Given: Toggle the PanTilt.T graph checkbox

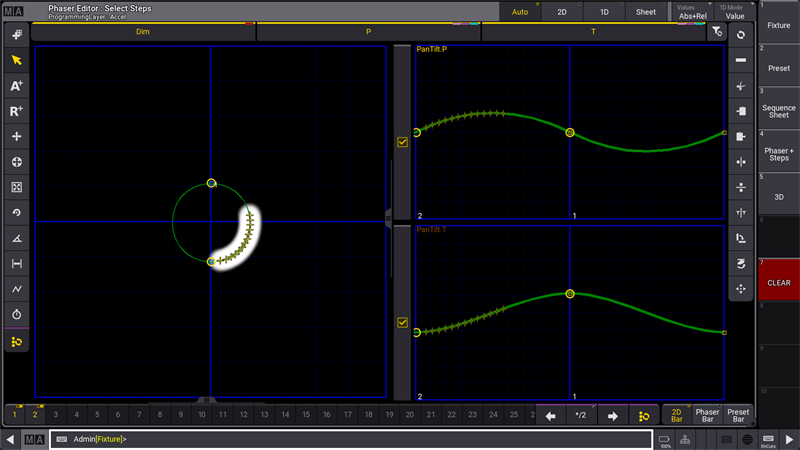Looking at the screenshot, I should pyautogui.click(x=403, y=323).
